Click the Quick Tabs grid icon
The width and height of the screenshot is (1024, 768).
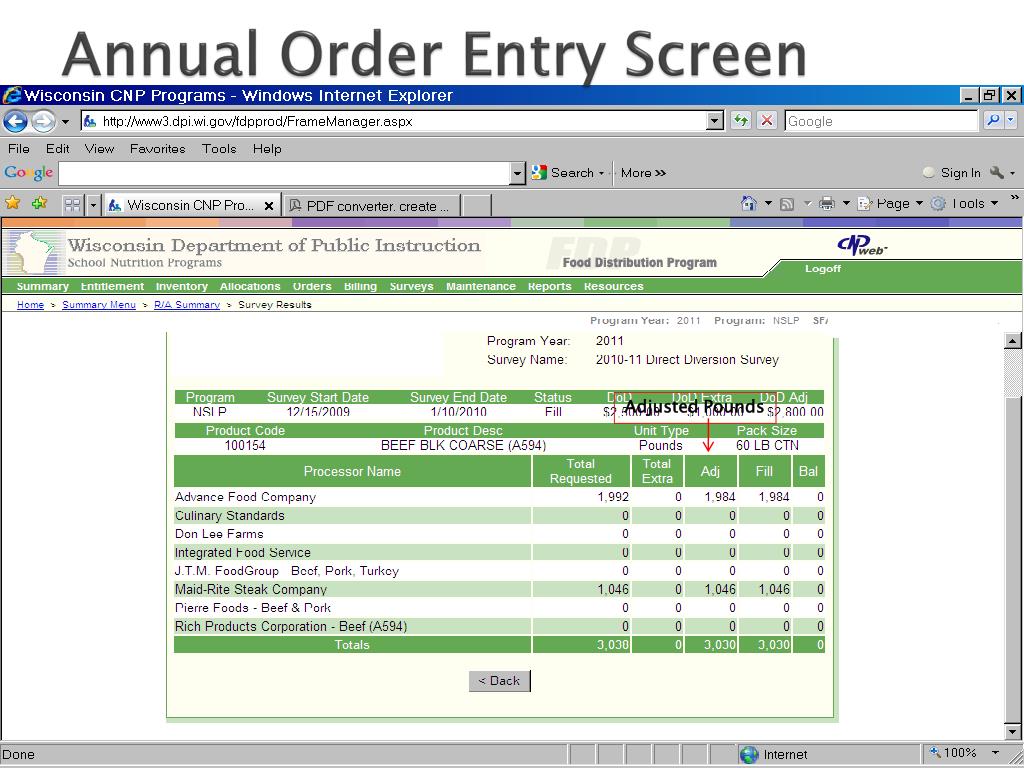pyautogui.click(x=72, y=205)
